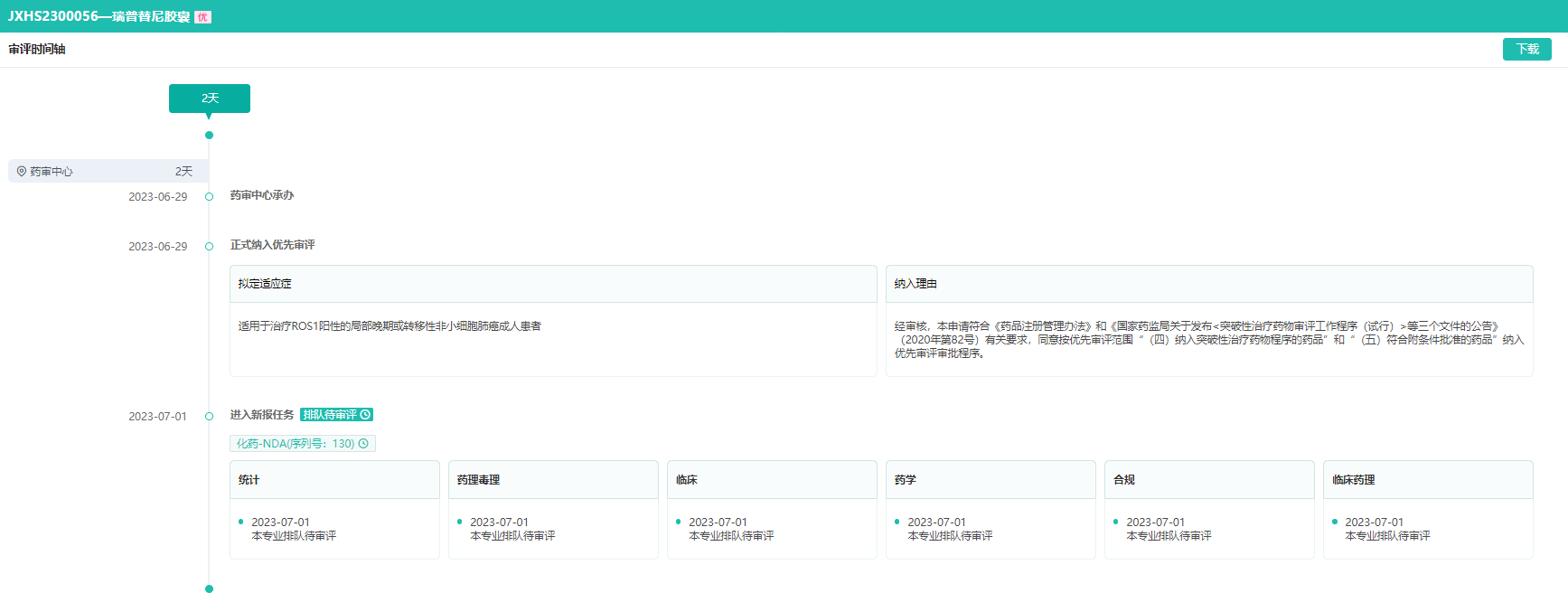This screenshot has width=1568, height=612.
Task: Click the 优 priority badge in title
Action: 202,17
